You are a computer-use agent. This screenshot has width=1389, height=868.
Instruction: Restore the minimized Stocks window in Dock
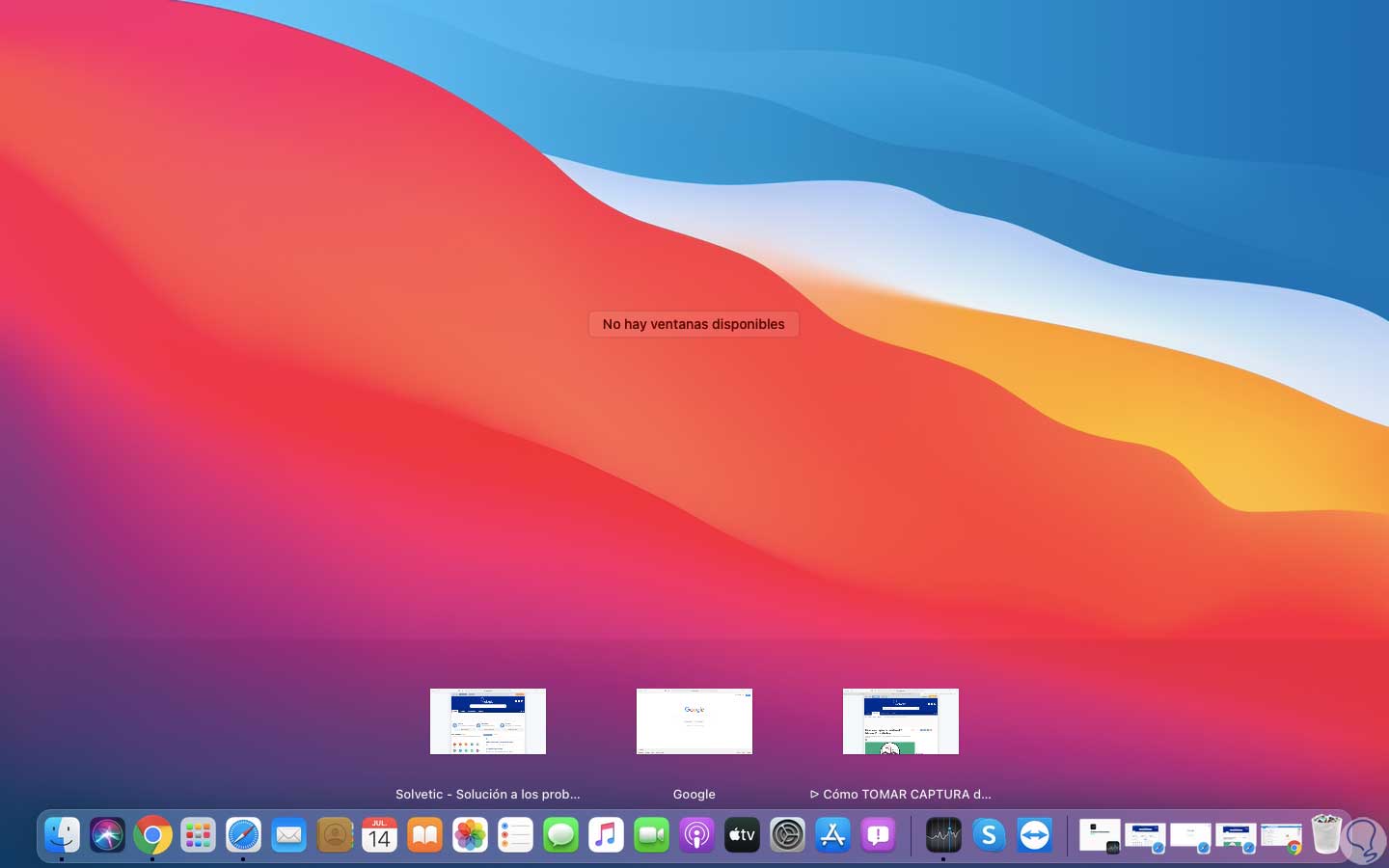coord(1100,835)
